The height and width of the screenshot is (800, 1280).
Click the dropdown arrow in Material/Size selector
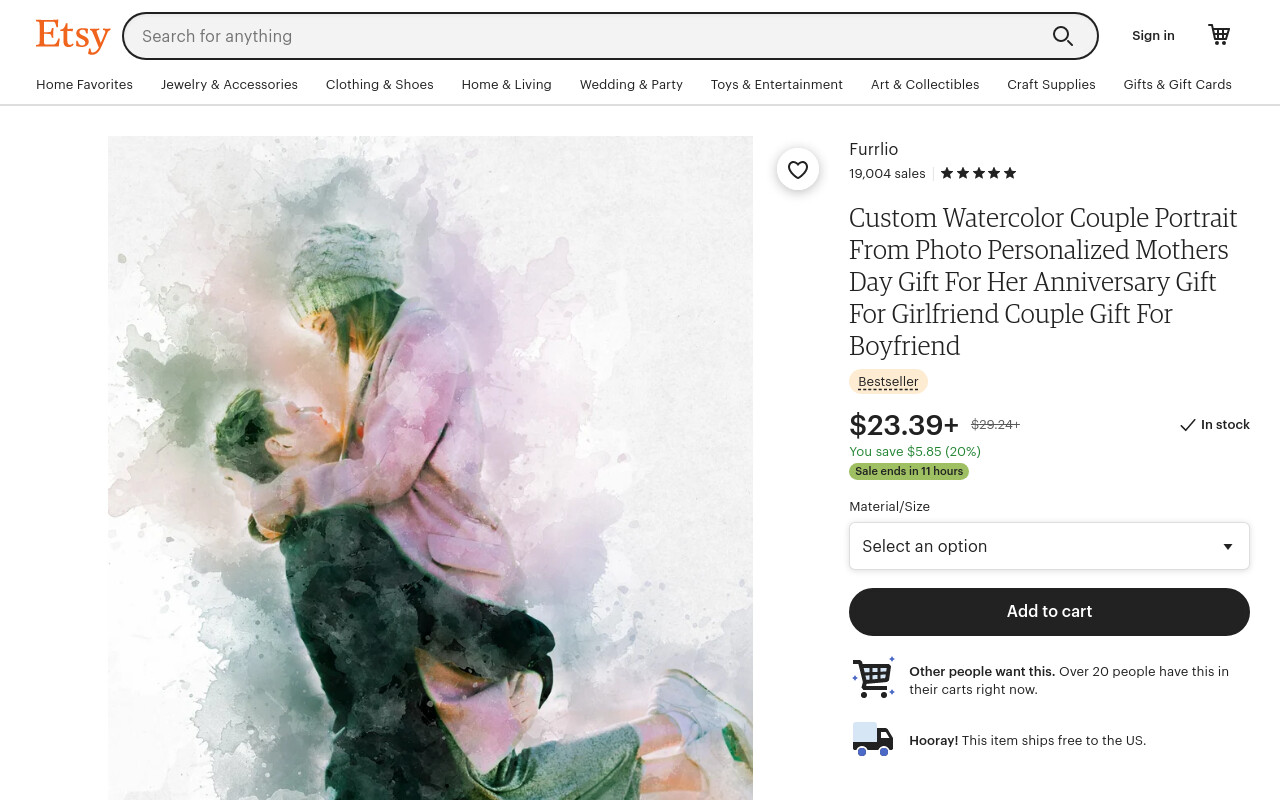click(x=1228, y=546)
